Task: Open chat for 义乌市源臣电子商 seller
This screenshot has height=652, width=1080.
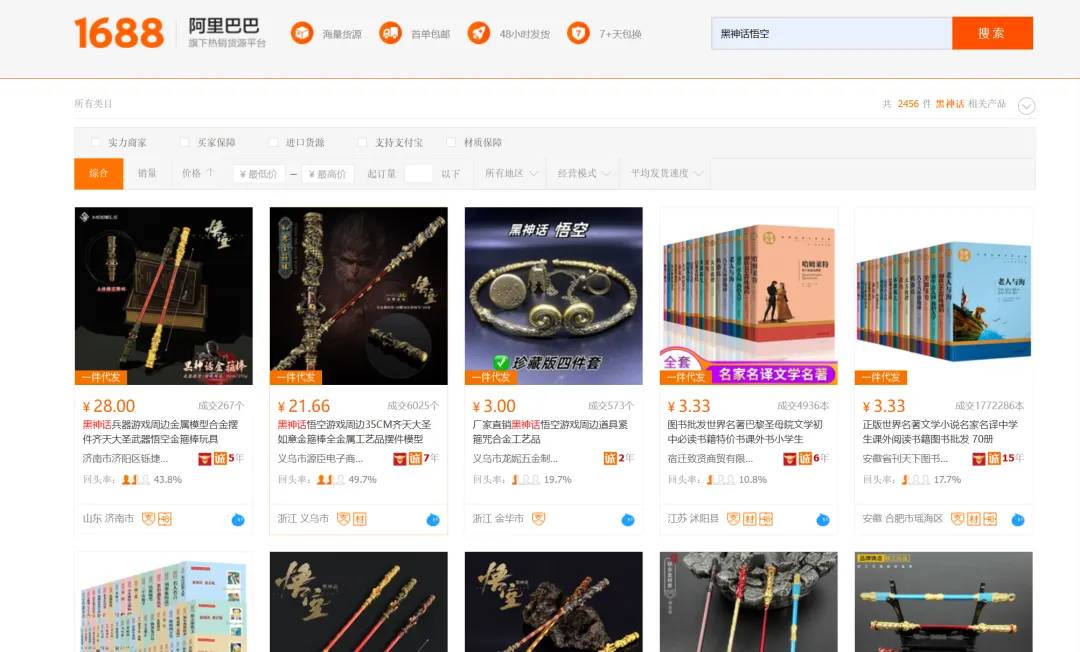Action: pyautogui.click(x=433, y=520)
